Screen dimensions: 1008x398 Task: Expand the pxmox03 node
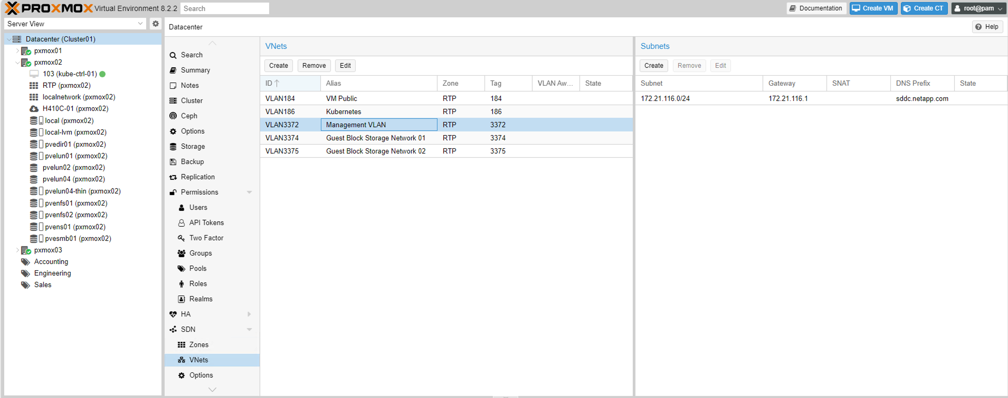tap(17, 250)
